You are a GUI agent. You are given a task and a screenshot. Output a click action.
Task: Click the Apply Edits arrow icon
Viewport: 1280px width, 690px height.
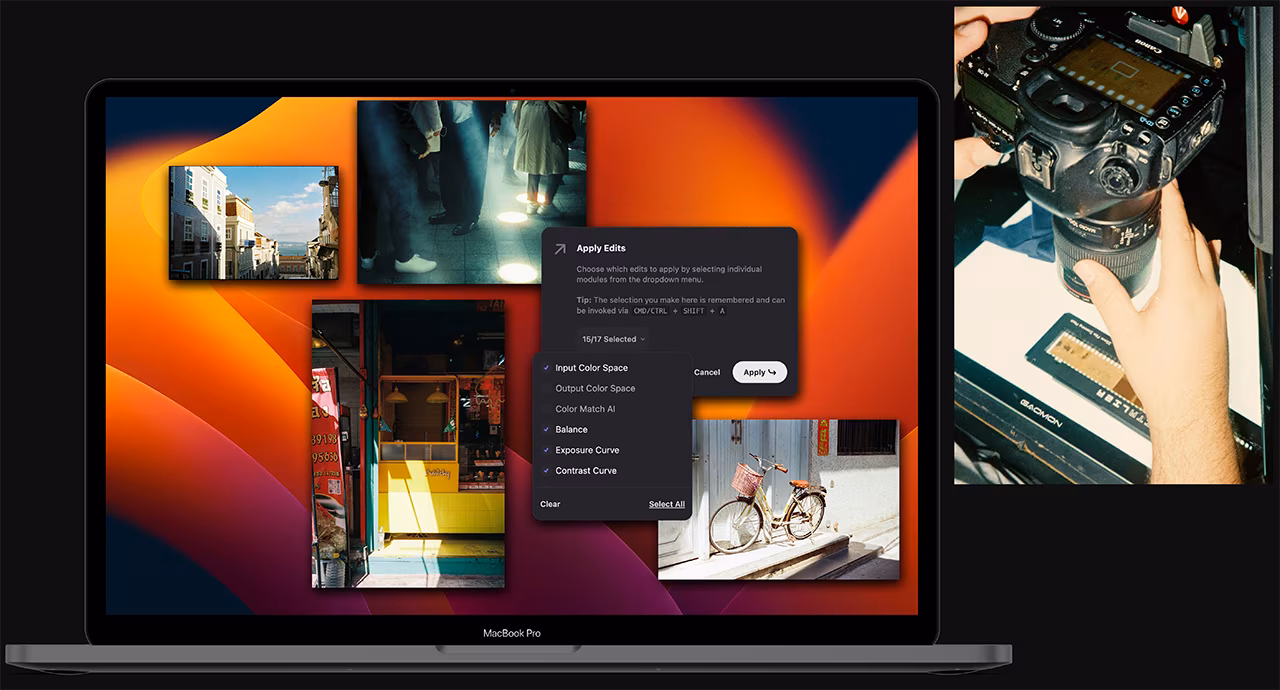point(559,249)
